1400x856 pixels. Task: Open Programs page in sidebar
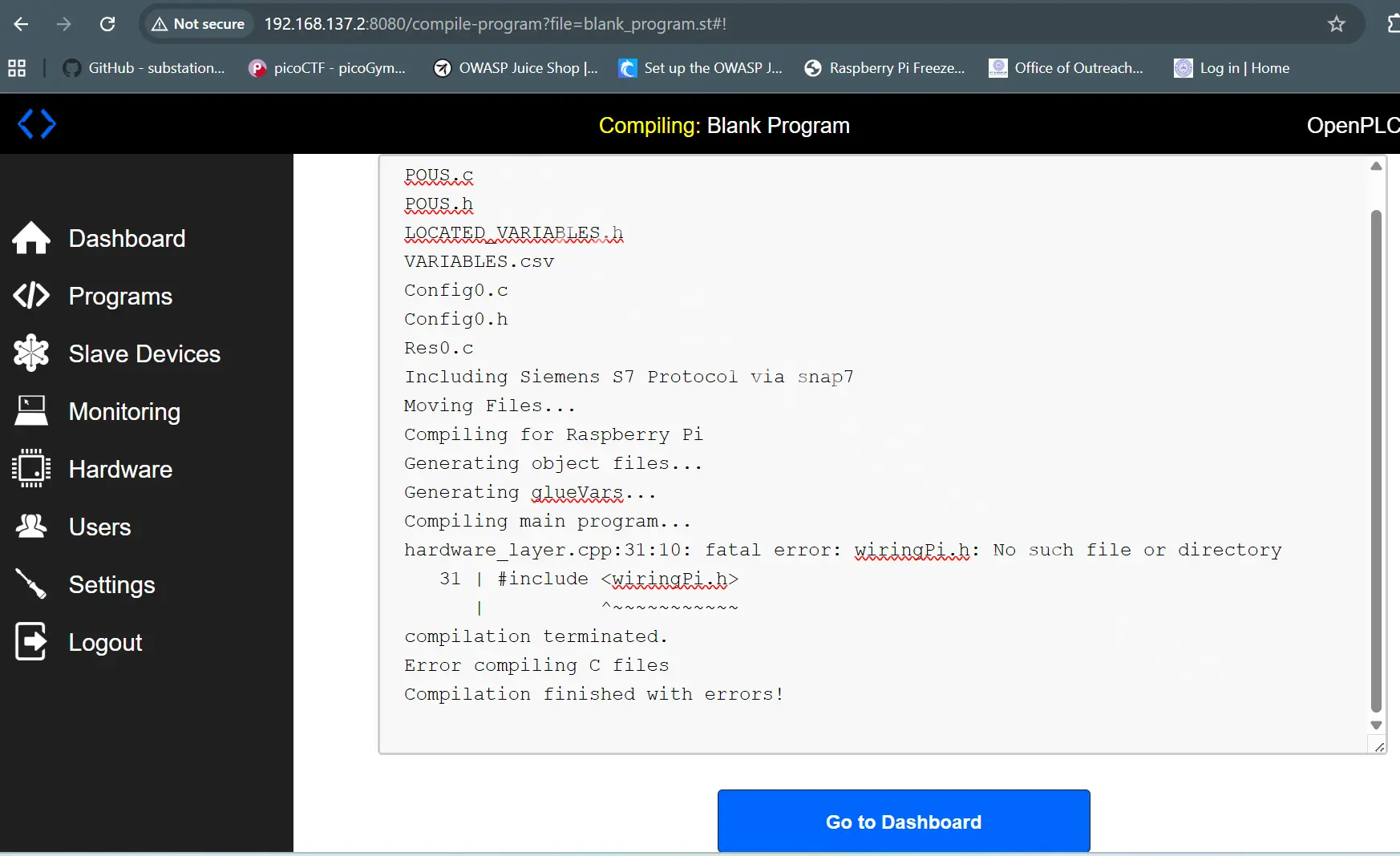[x=120, y=296]
